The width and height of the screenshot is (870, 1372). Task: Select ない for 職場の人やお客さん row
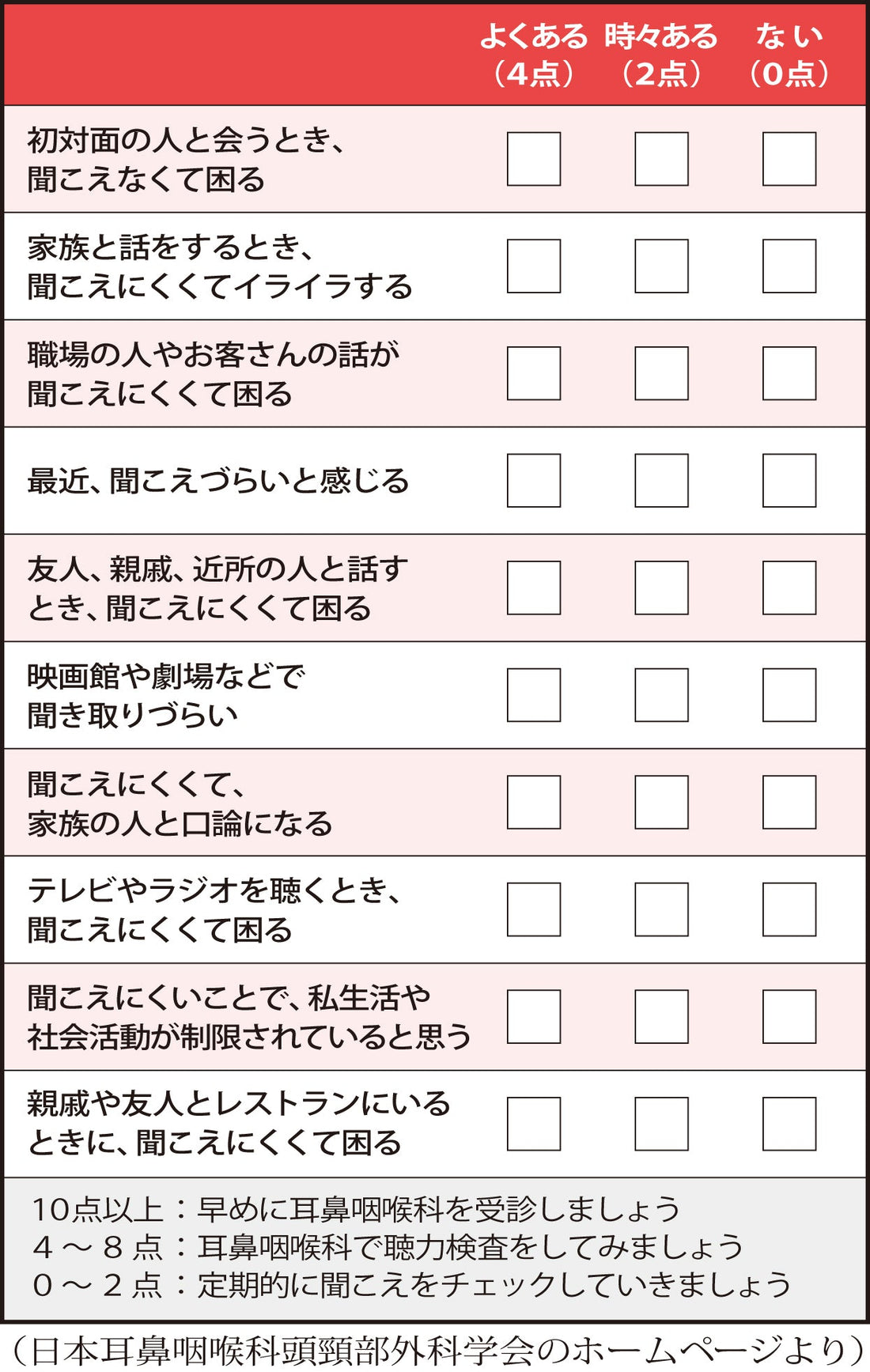coord(789,373)
